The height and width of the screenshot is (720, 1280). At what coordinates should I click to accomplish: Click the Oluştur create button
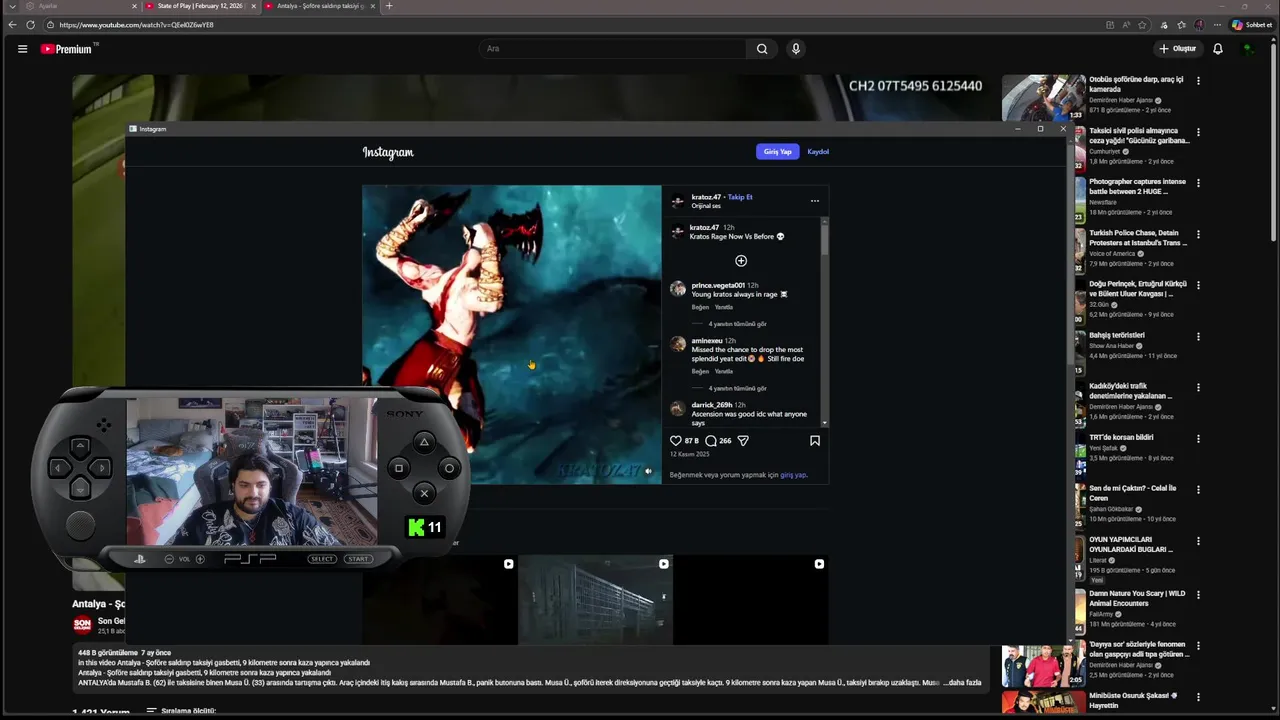tap(1177, 48)
